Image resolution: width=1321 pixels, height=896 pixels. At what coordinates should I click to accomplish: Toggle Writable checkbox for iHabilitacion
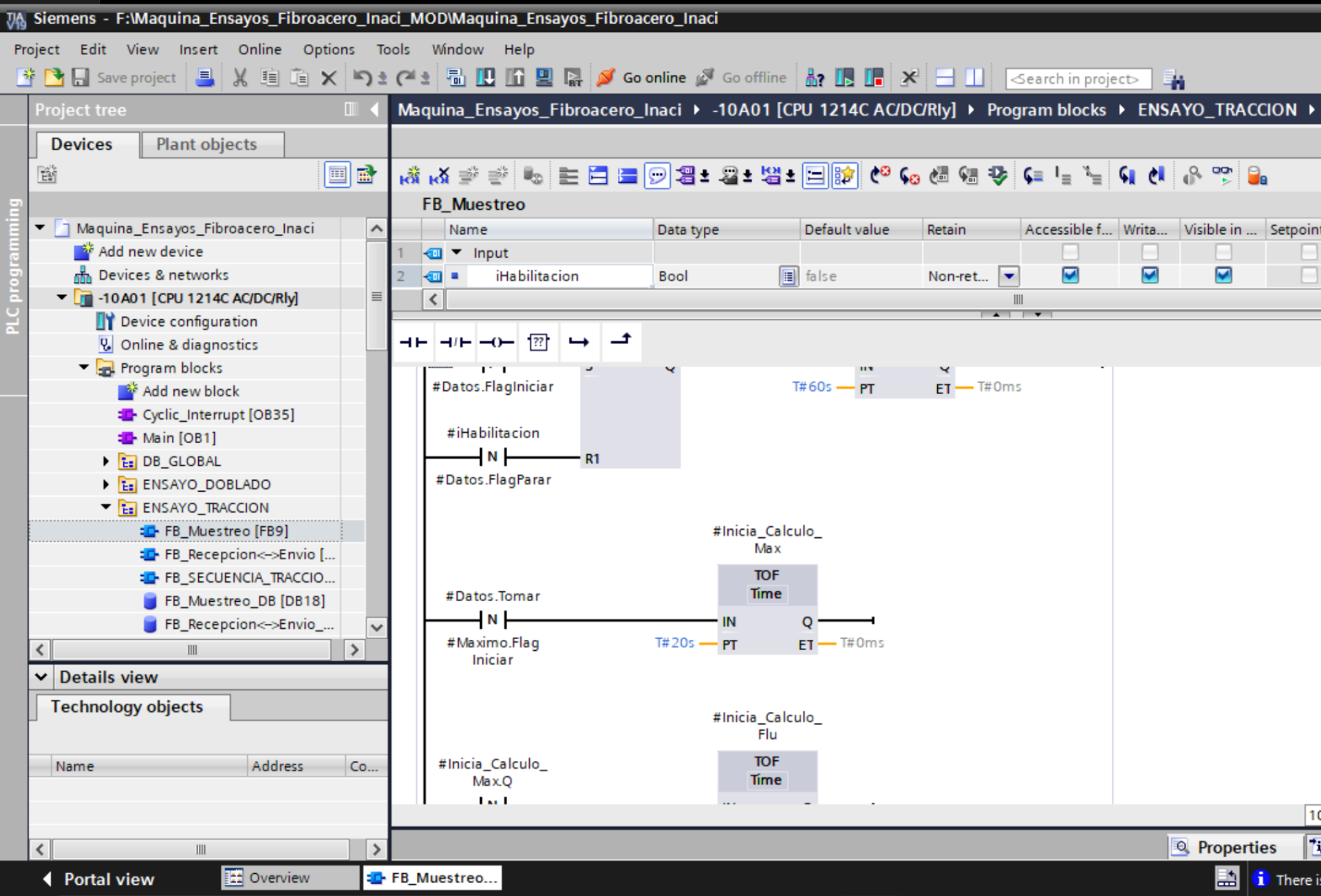[x=1149, y=276]
